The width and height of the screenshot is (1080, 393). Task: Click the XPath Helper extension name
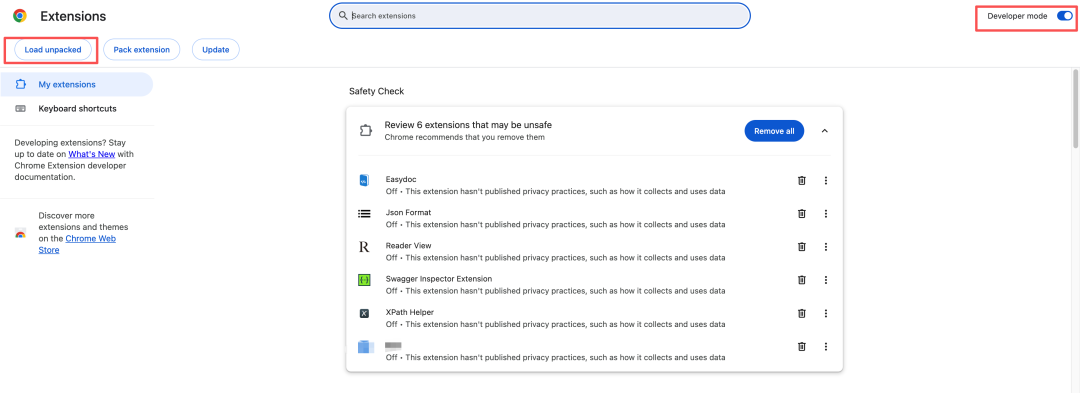point(409,312)
